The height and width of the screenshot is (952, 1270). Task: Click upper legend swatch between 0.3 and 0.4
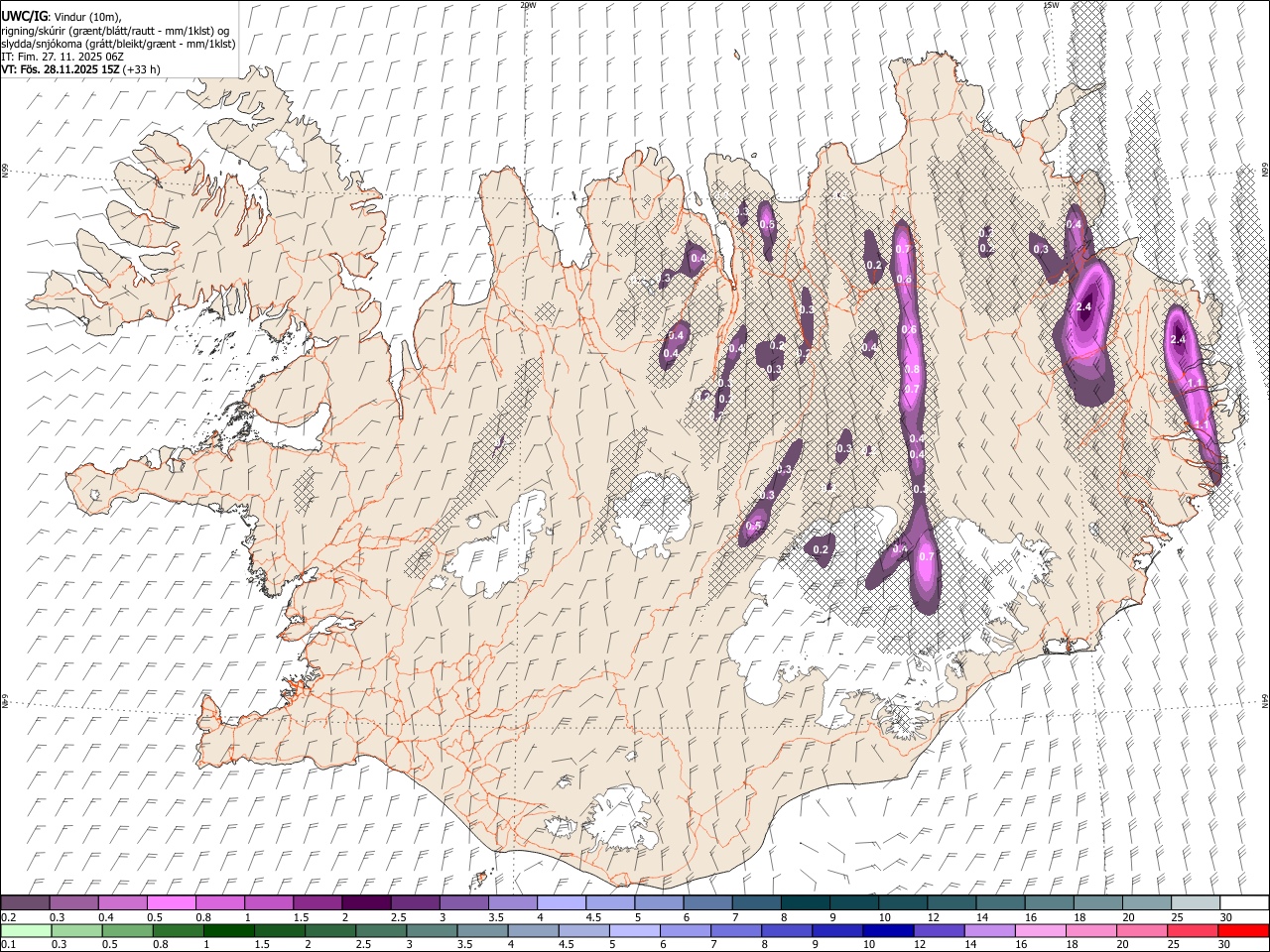[73, 902]
